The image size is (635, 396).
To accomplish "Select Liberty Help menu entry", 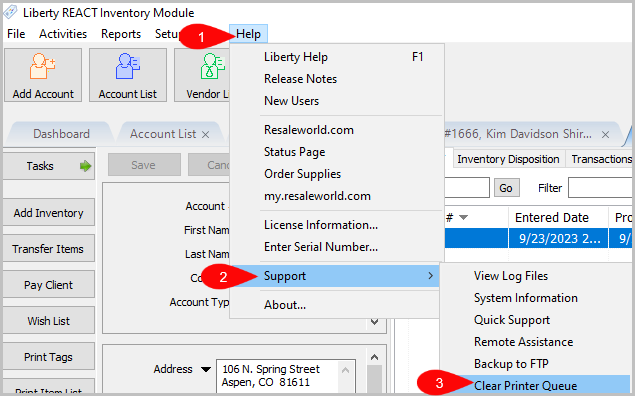I will pos(337,57).
